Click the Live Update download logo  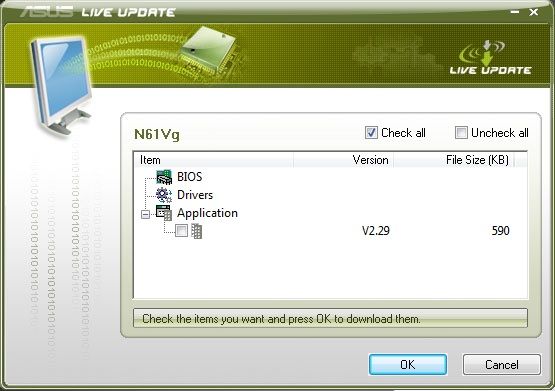point(490,57)
